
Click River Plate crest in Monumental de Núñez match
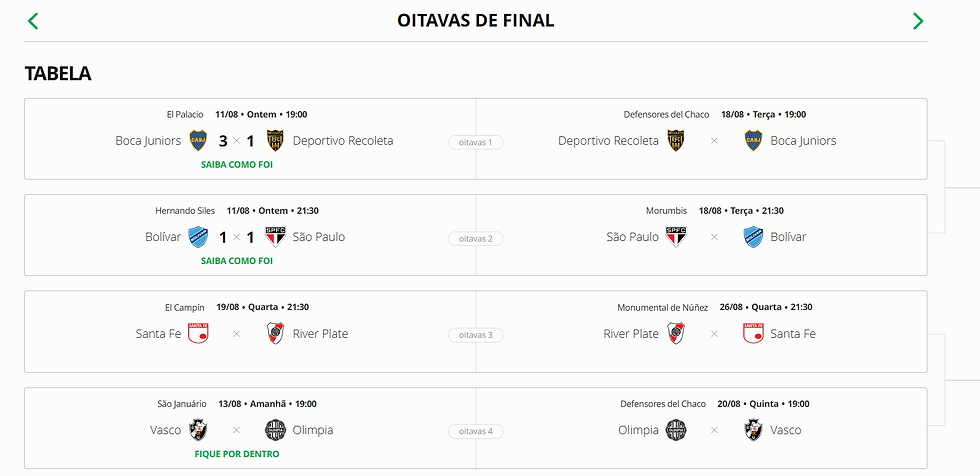pos(676,333)
